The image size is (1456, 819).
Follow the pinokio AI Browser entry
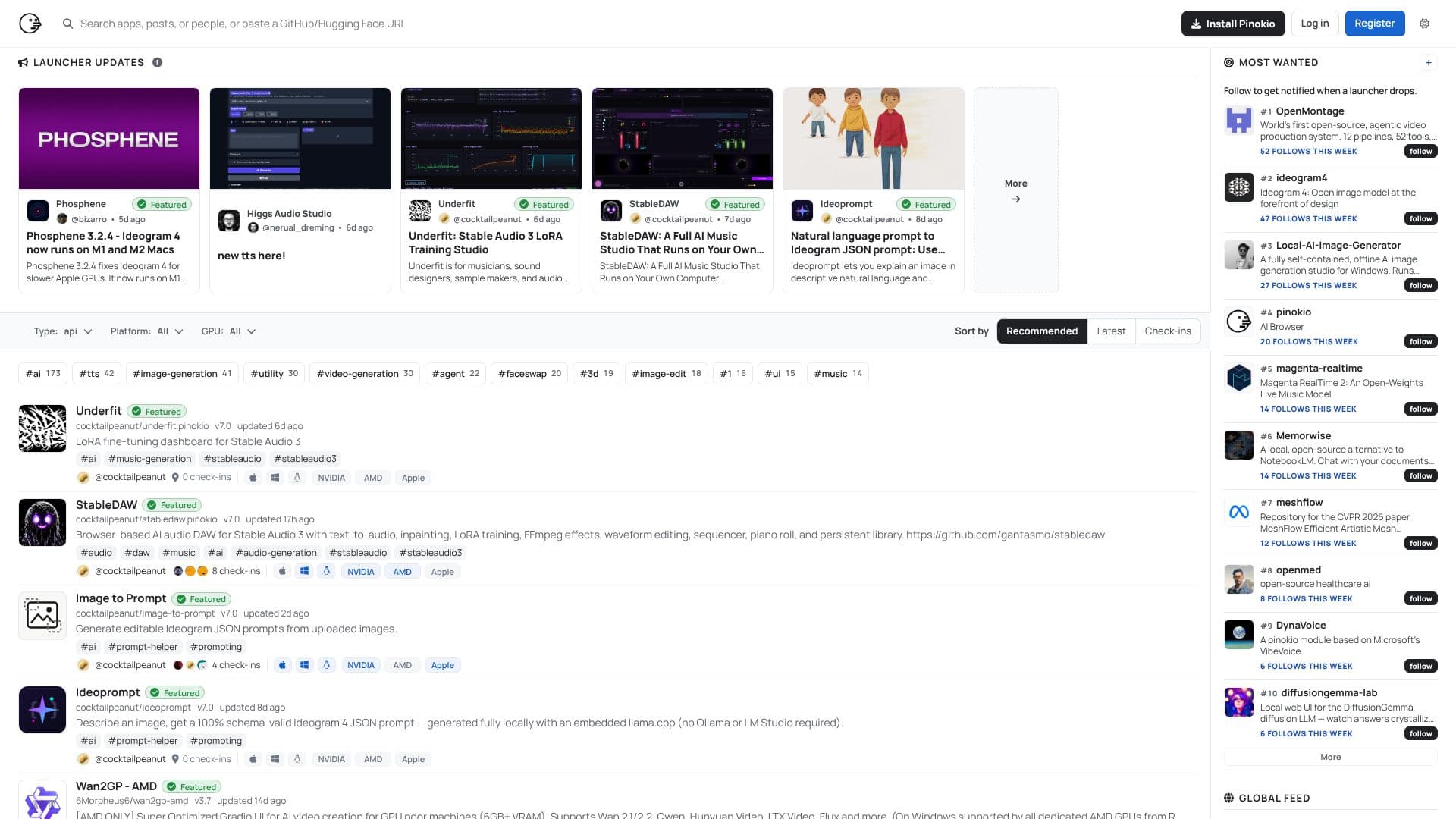tap(1420, 341)
